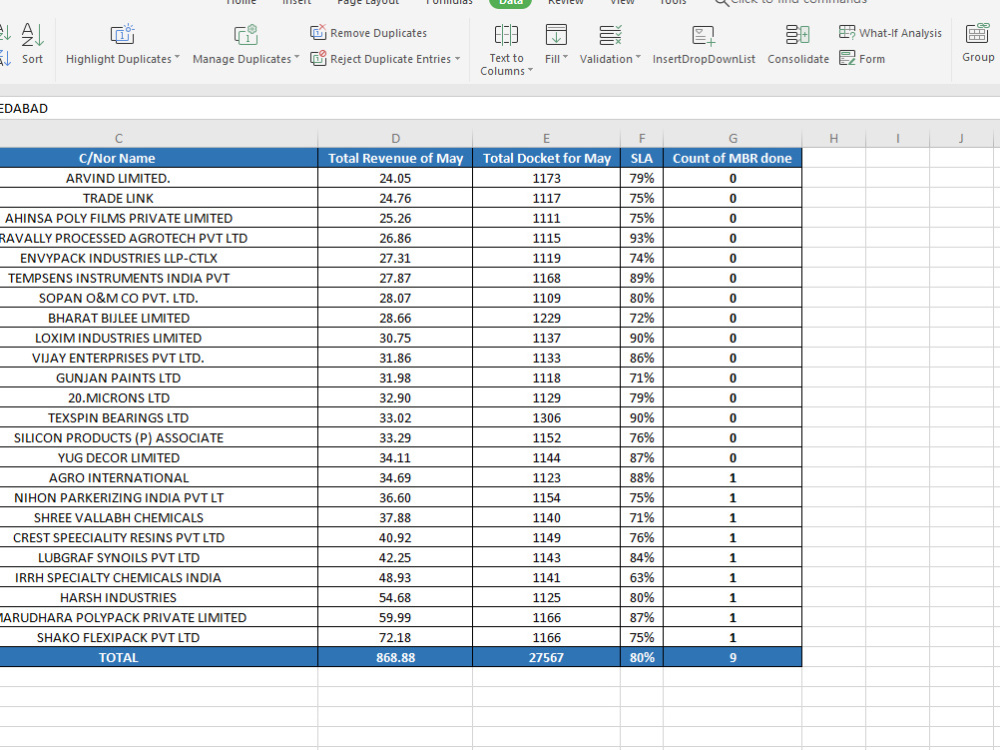Select column D header

tap(395, 138)
